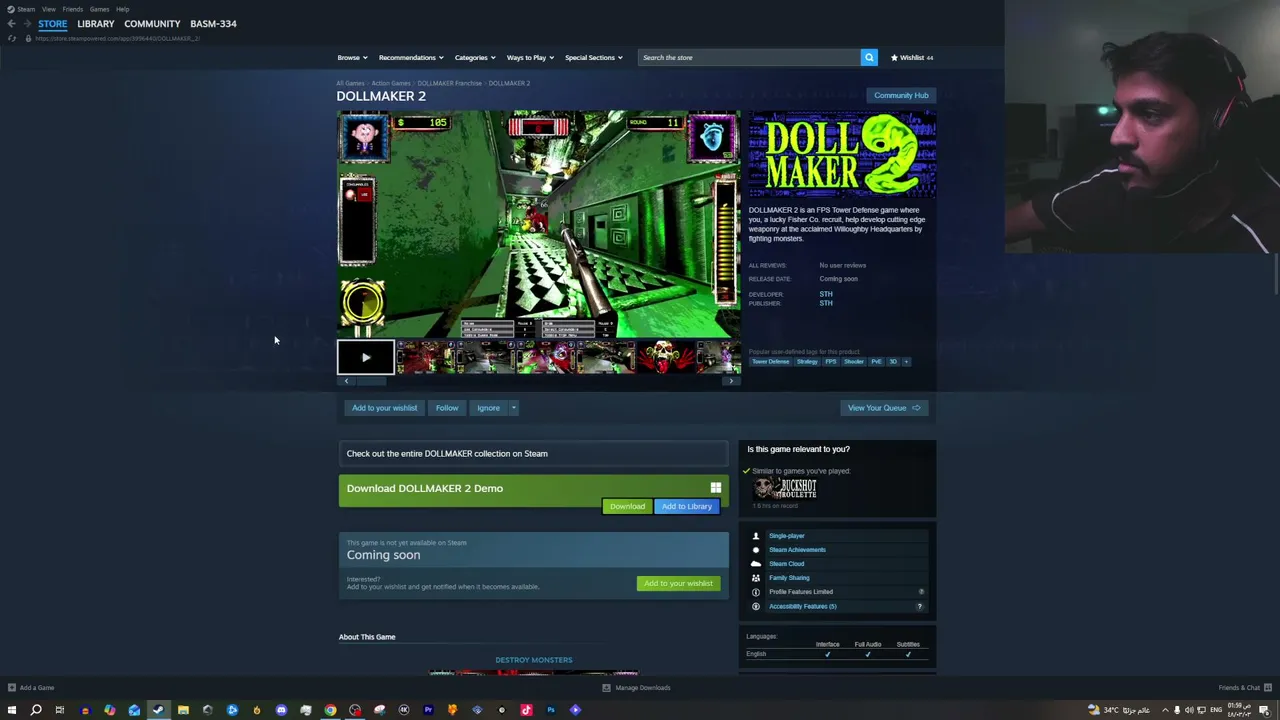Screen dimensions: 1280x720
Task: Open Friends & Chat panel
Action: click(x=1244, y=688)
